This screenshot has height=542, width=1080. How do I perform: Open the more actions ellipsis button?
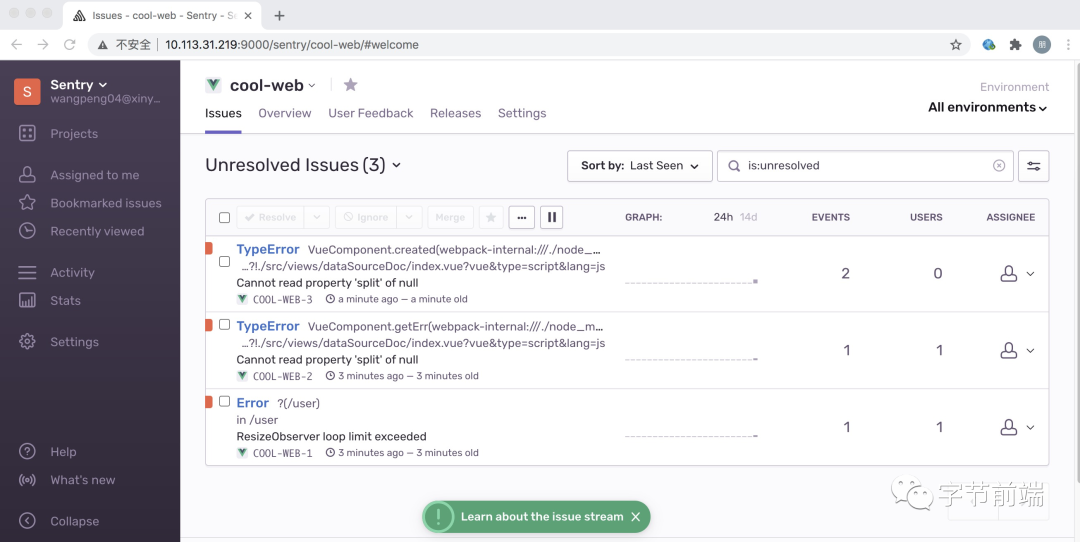click(521, 217)
